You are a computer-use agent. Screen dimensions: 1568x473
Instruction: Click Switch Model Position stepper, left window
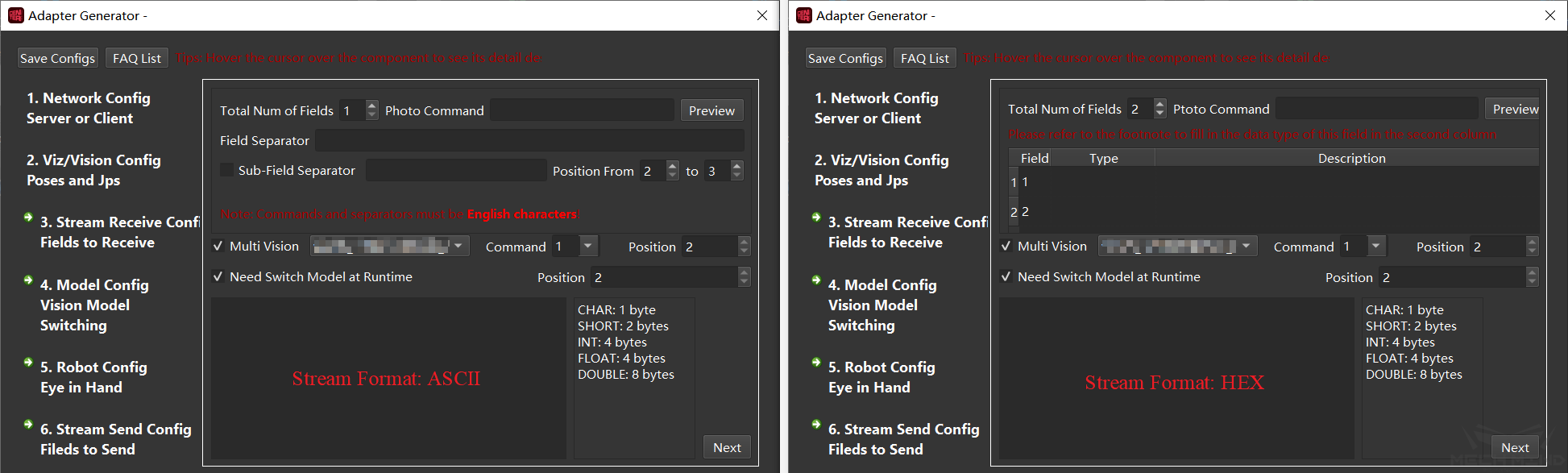point(744,277)
